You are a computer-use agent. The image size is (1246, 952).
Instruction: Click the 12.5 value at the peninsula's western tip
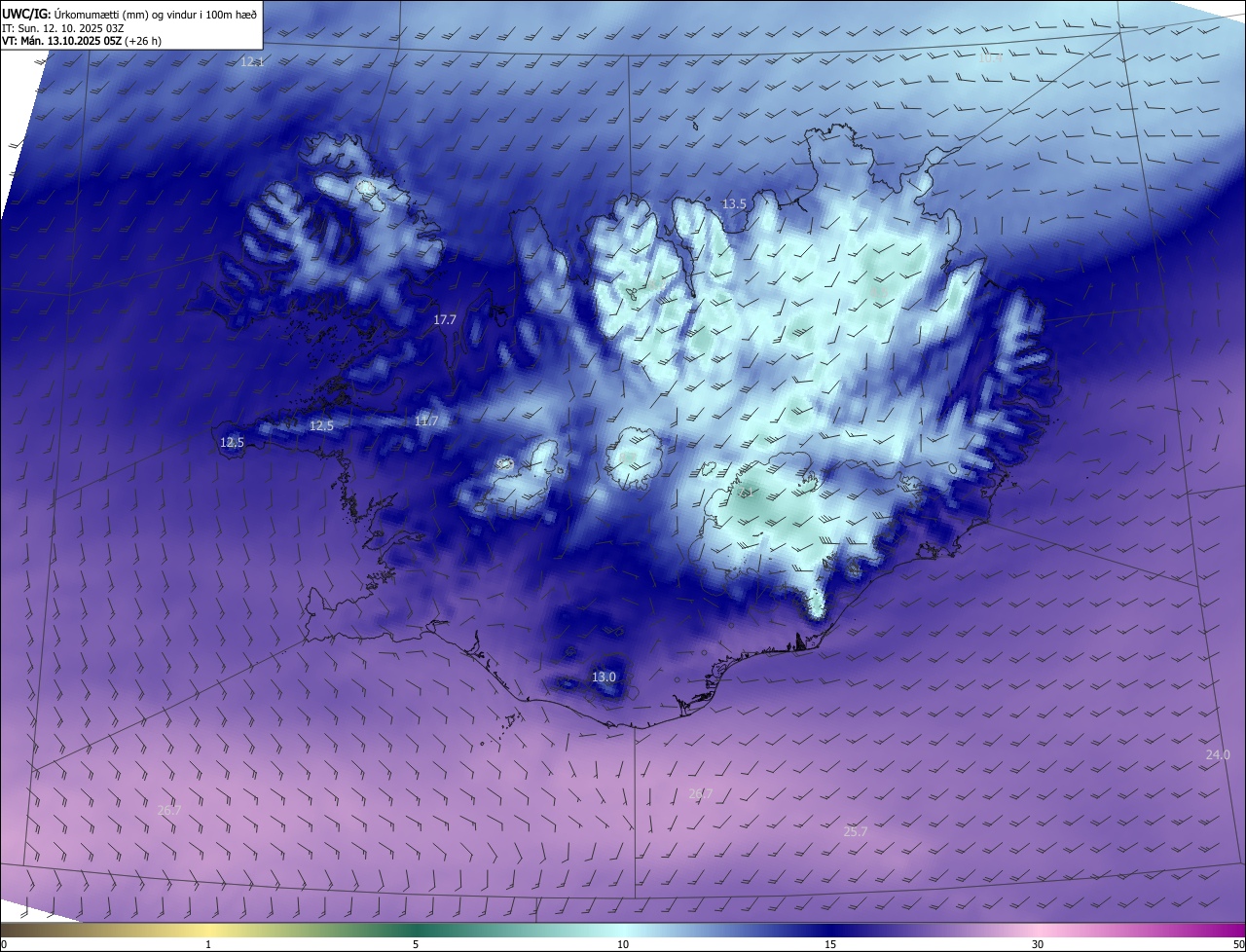(232, 442)
